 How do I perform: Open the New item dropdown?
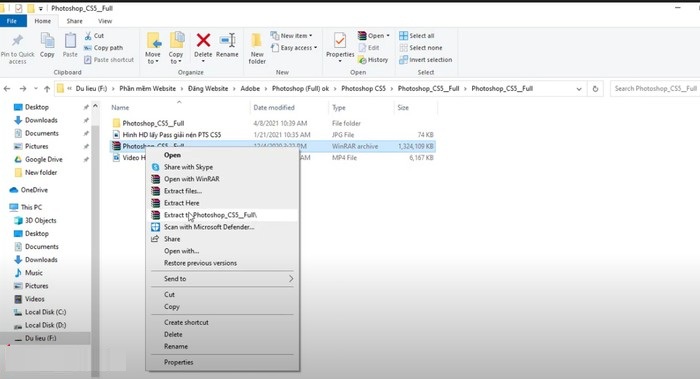point(292,35)
